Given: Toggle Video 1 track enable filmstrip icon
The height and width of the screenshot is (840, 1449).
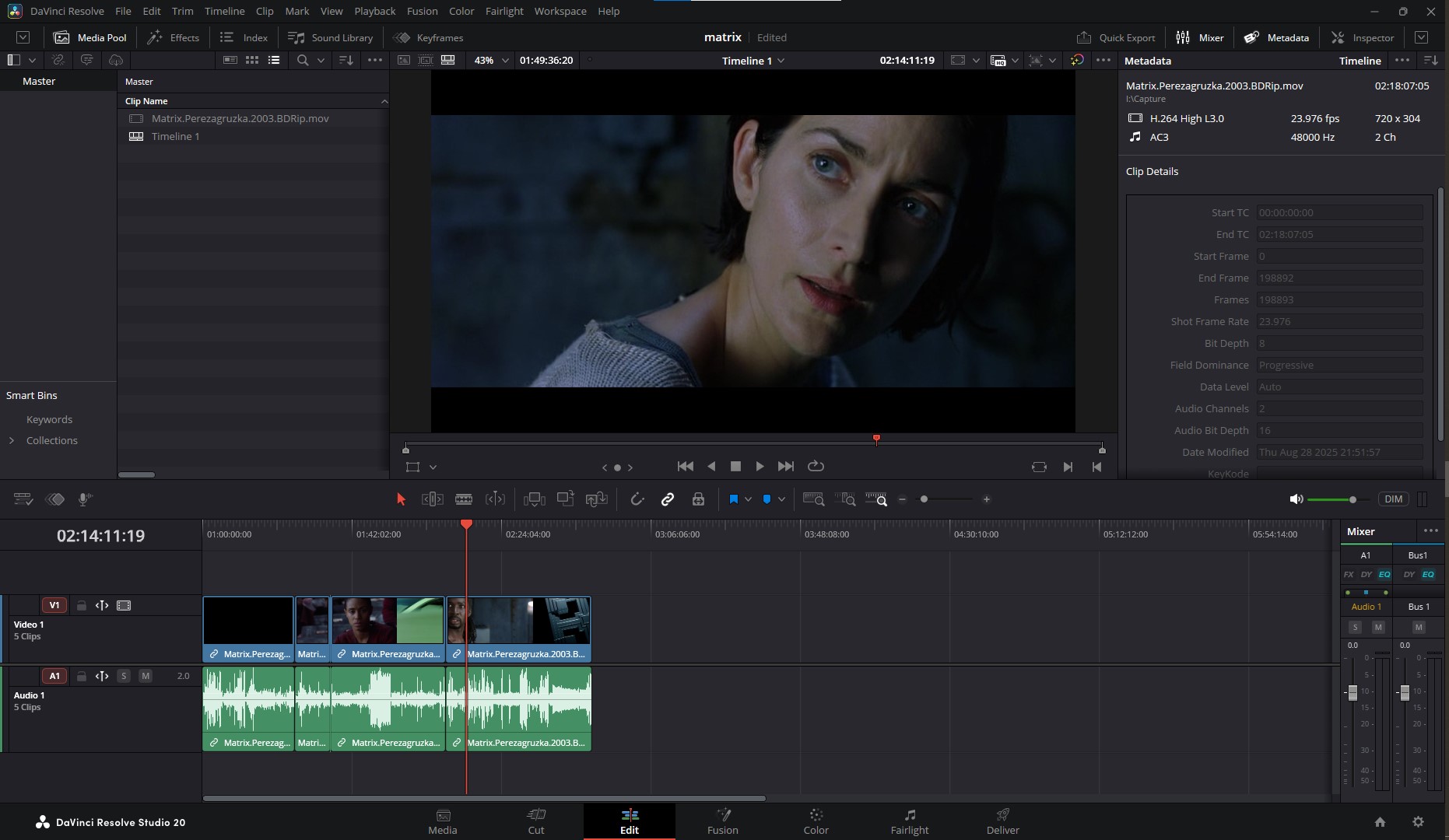Looking at the screenshot, I should 124,605.
